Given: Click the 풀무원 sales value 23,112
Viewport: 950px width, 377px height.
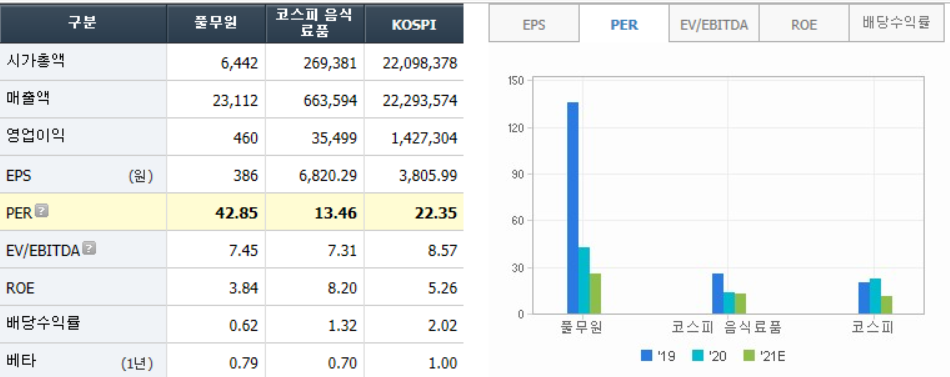Looking at the screenshot, I should pyautogui.click(x=236, y=101).
